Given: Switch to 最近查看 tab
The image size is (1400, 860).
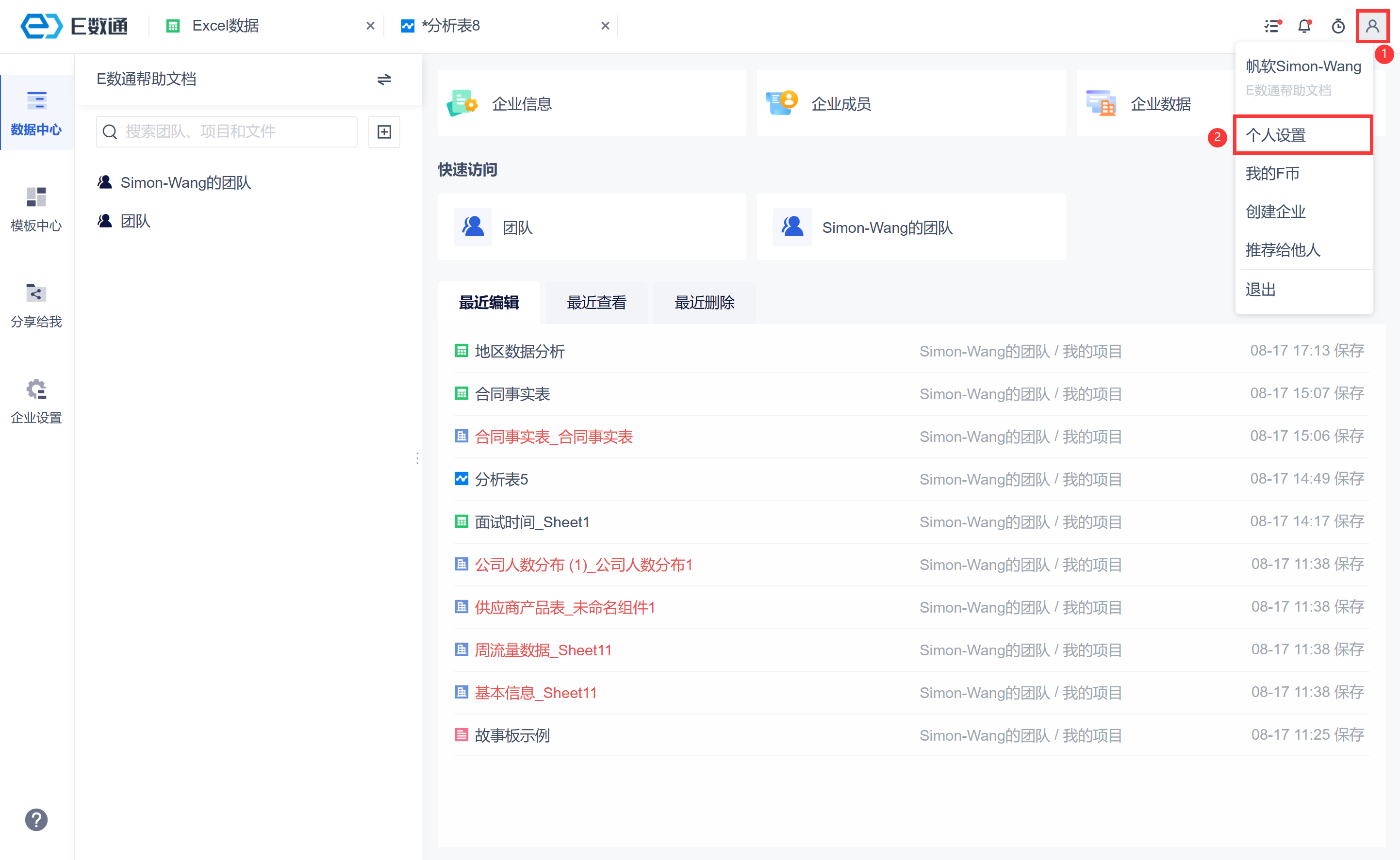Looking at the screenshot, I should pyautogui.click(x=596, y=303).
